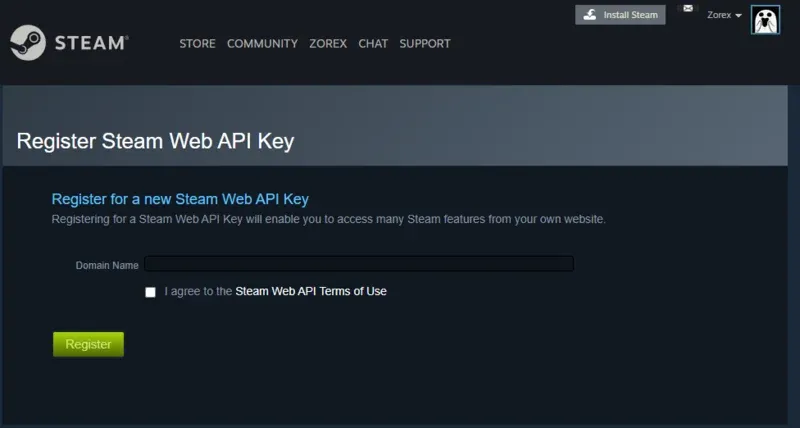This screenshot has width=800, height=428.
Task: Open the user avatar profile picture
Action: click(x=765, y=20)
